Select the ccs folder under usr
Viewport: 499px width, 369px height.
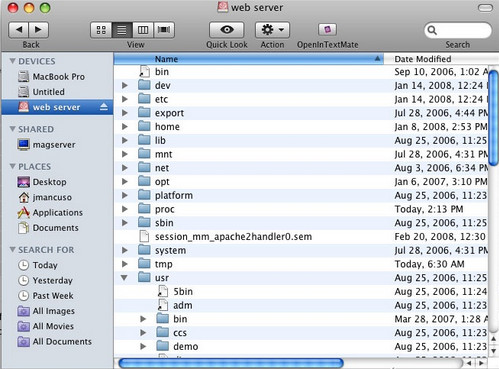click(301, 333)
